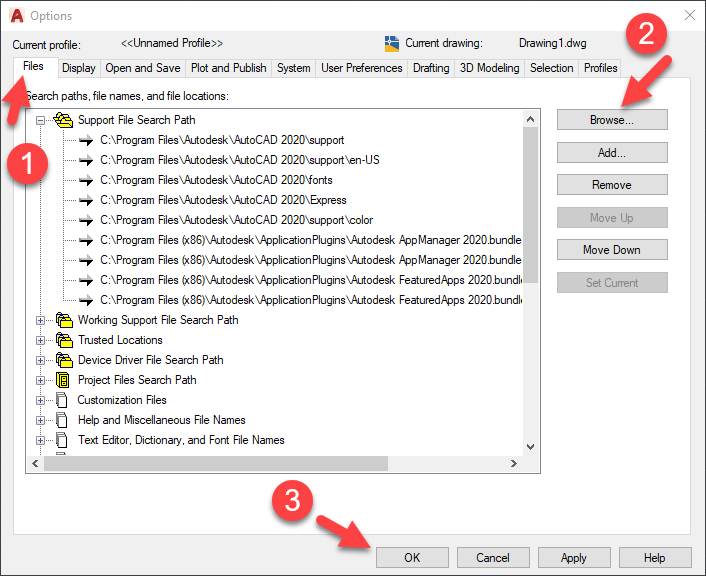Click the Current drawing icon
Screen dimensions: 706x576
point(392,44)
